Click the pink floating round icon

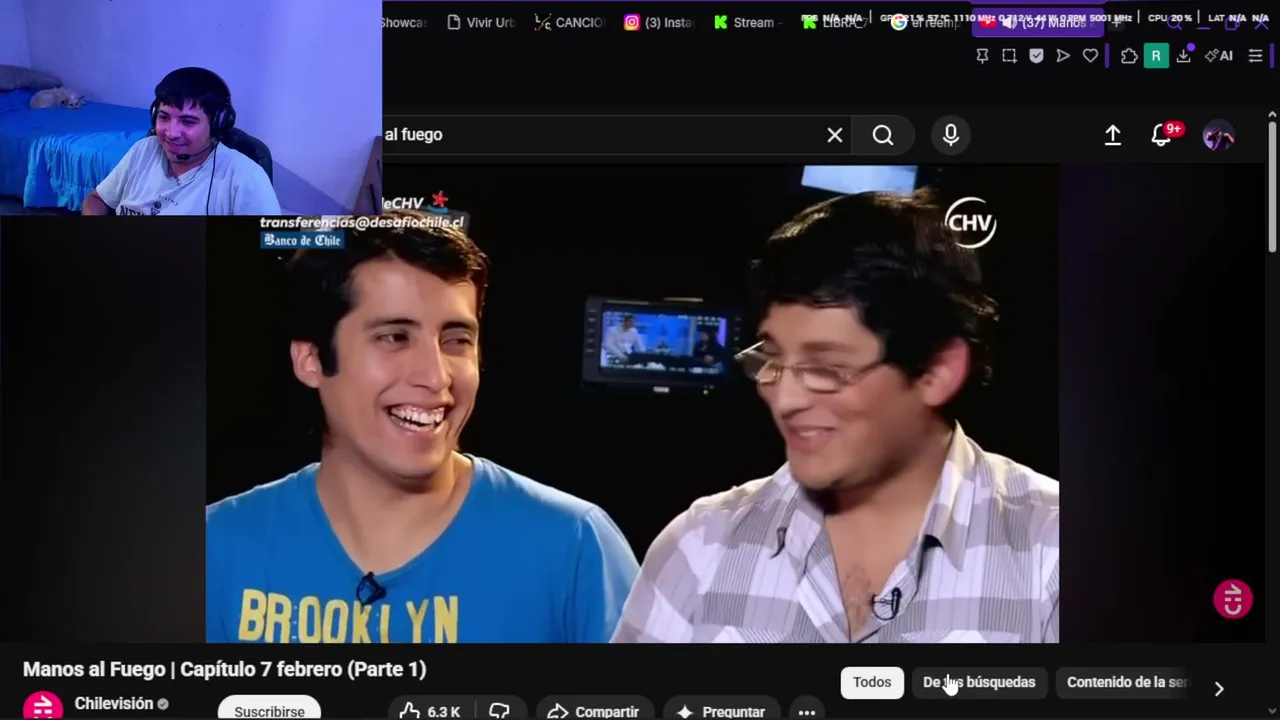(x=1232, y=599)
